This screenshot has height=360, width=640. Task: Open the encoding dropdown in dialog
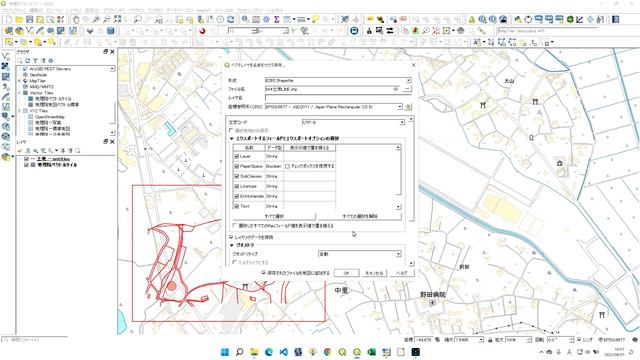[x=353, y=122]
